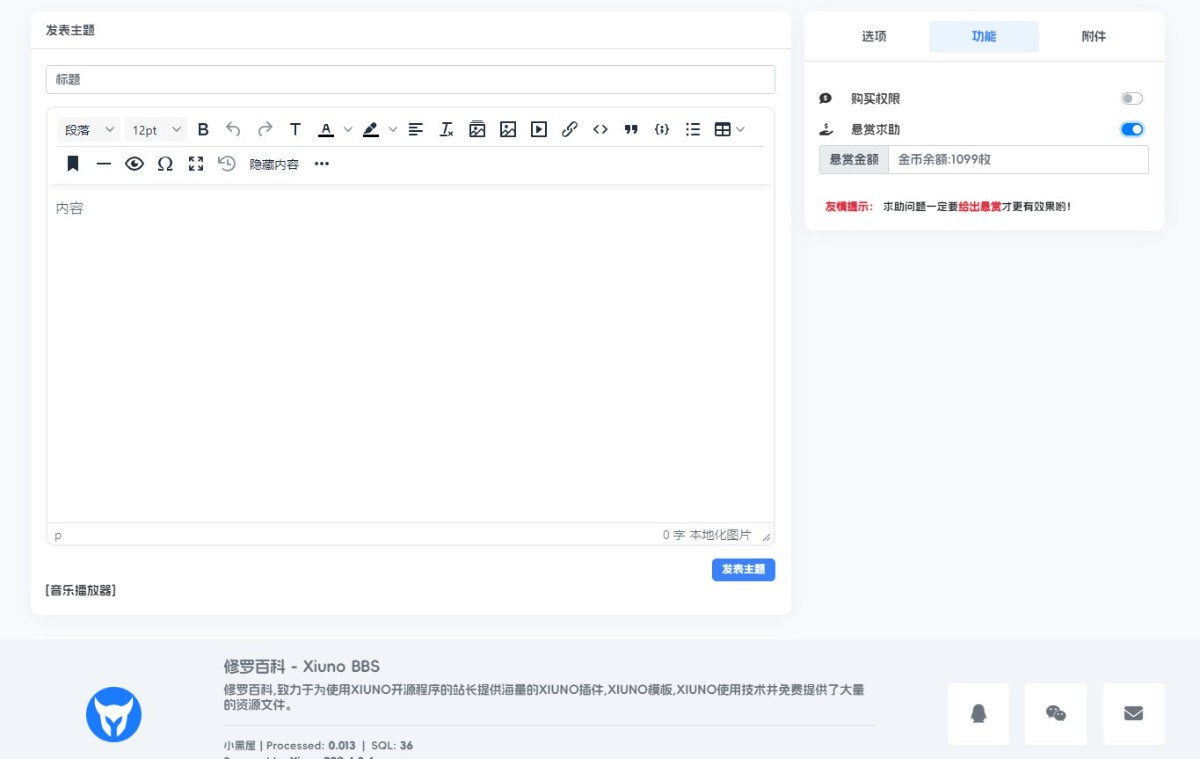Redo the last edit
The height and width of the screenshot is (759, 1200).
(265, 129)
